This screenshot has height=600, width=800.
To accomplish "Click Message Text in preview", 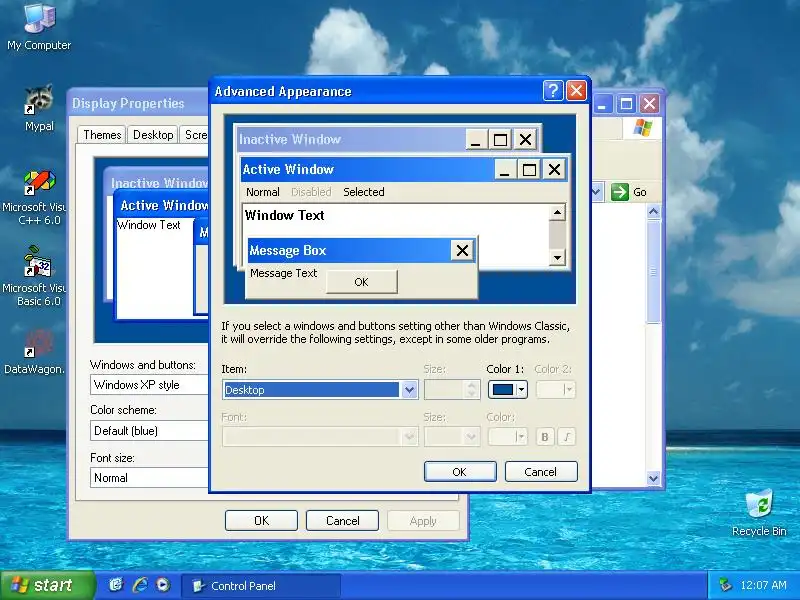I will point(284,273).
